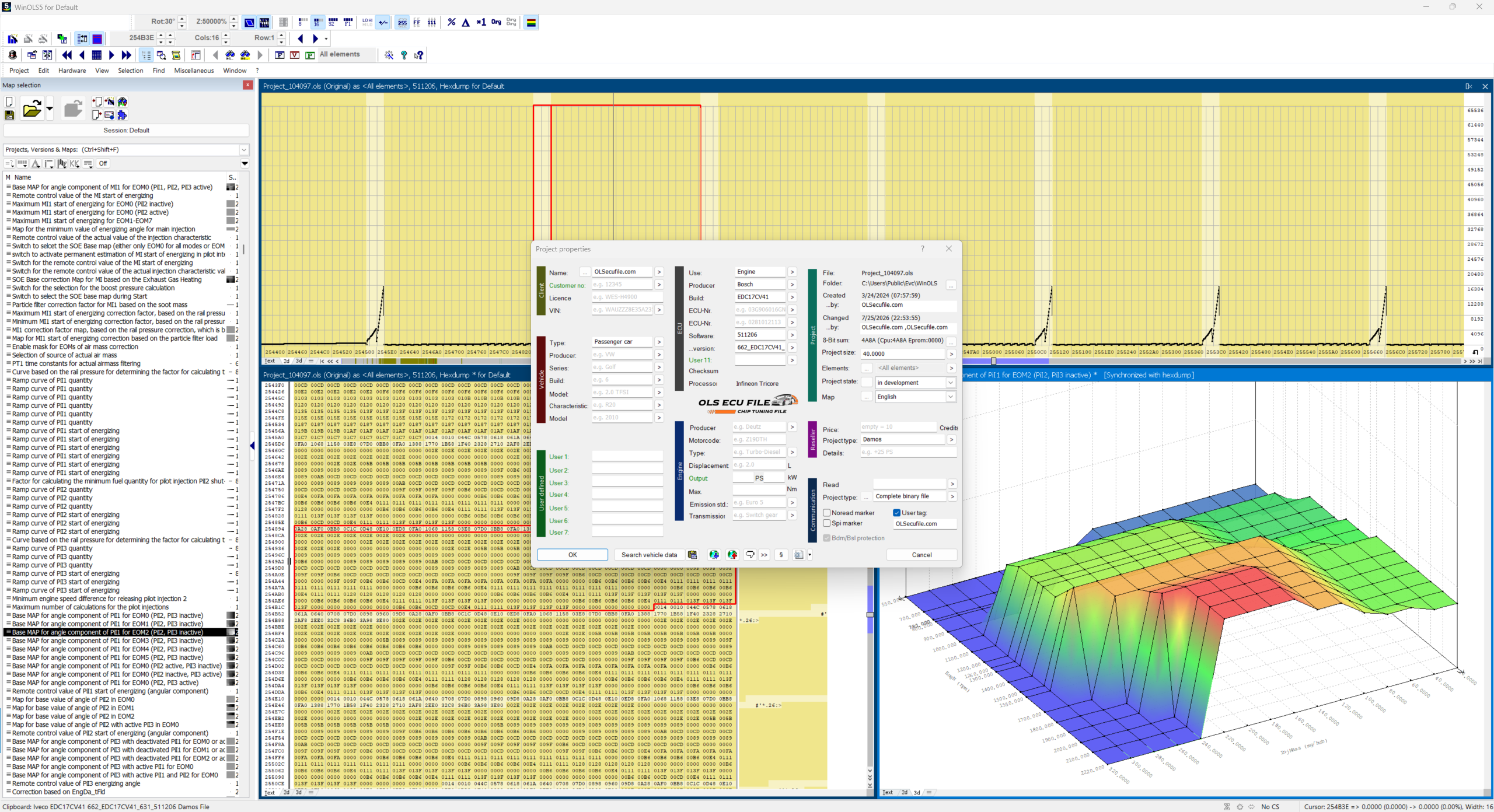Viewport: 1494px width, 812px height.
Task: Click the browse button next to Folder path
Action: (951, 285)
